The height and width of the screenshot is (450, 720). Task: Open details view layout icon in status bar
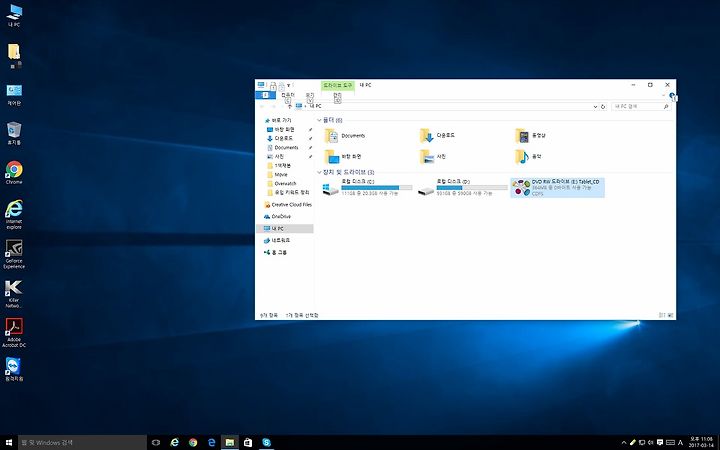(x=662, y=315)
